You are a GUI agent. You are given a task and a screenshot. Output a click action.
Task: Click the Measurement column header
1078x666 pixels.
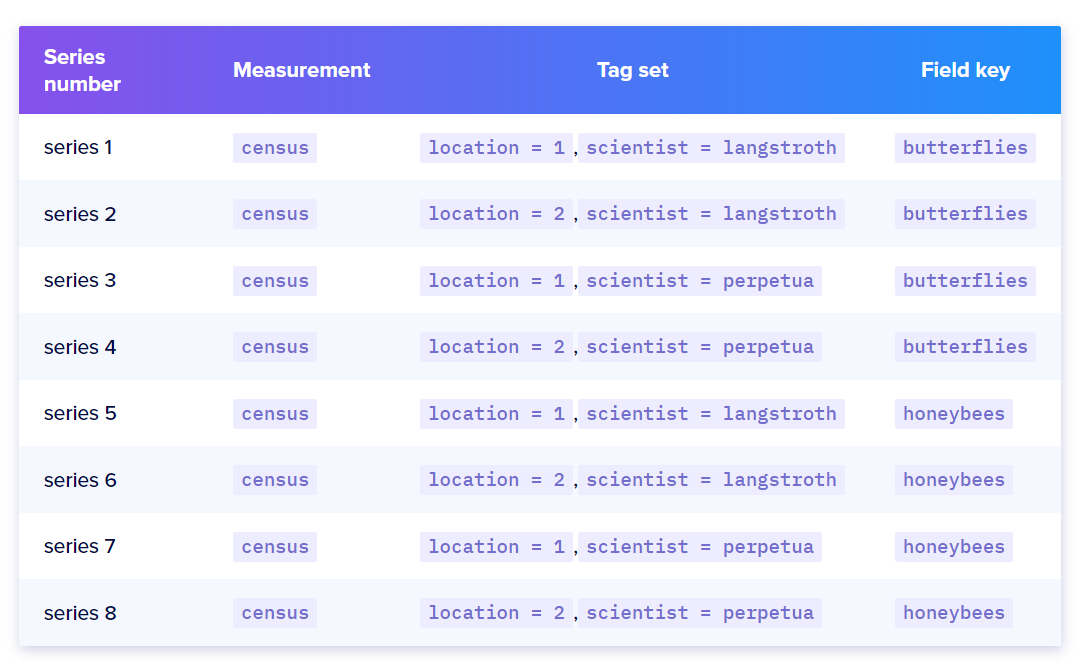[301, 70]
